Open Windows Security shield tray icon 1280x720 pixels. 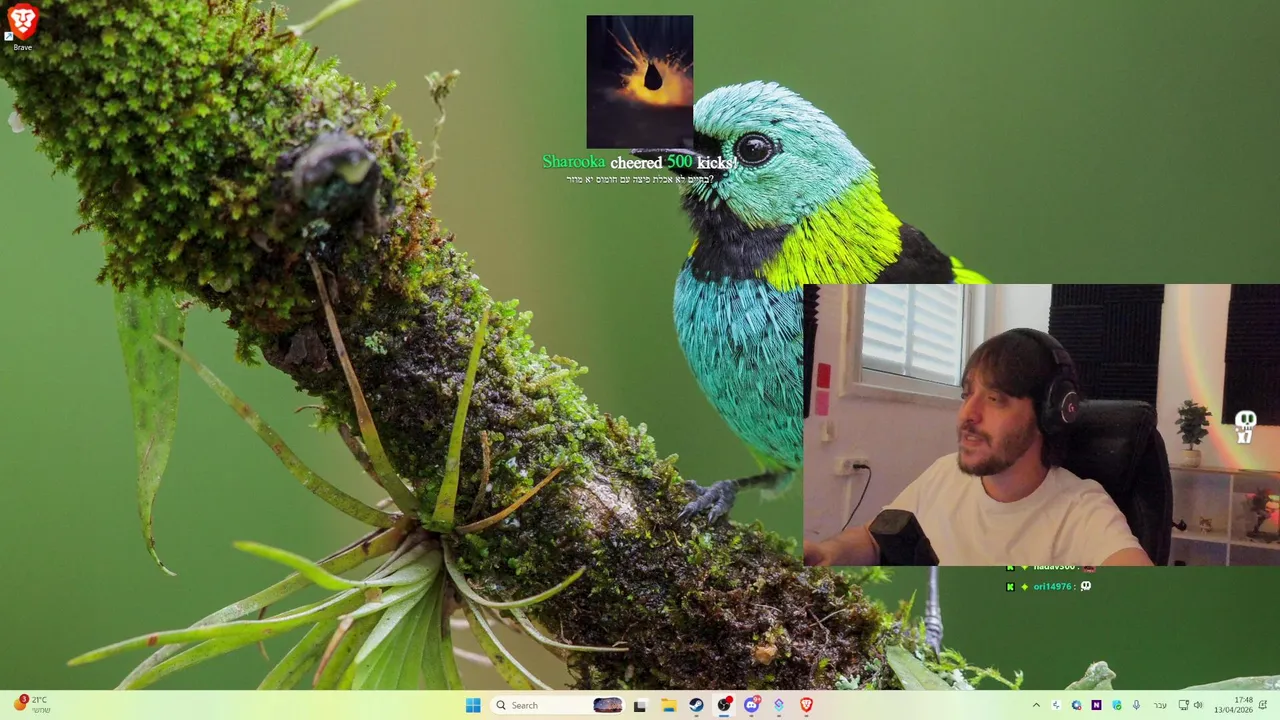[x=1117, y=705]
